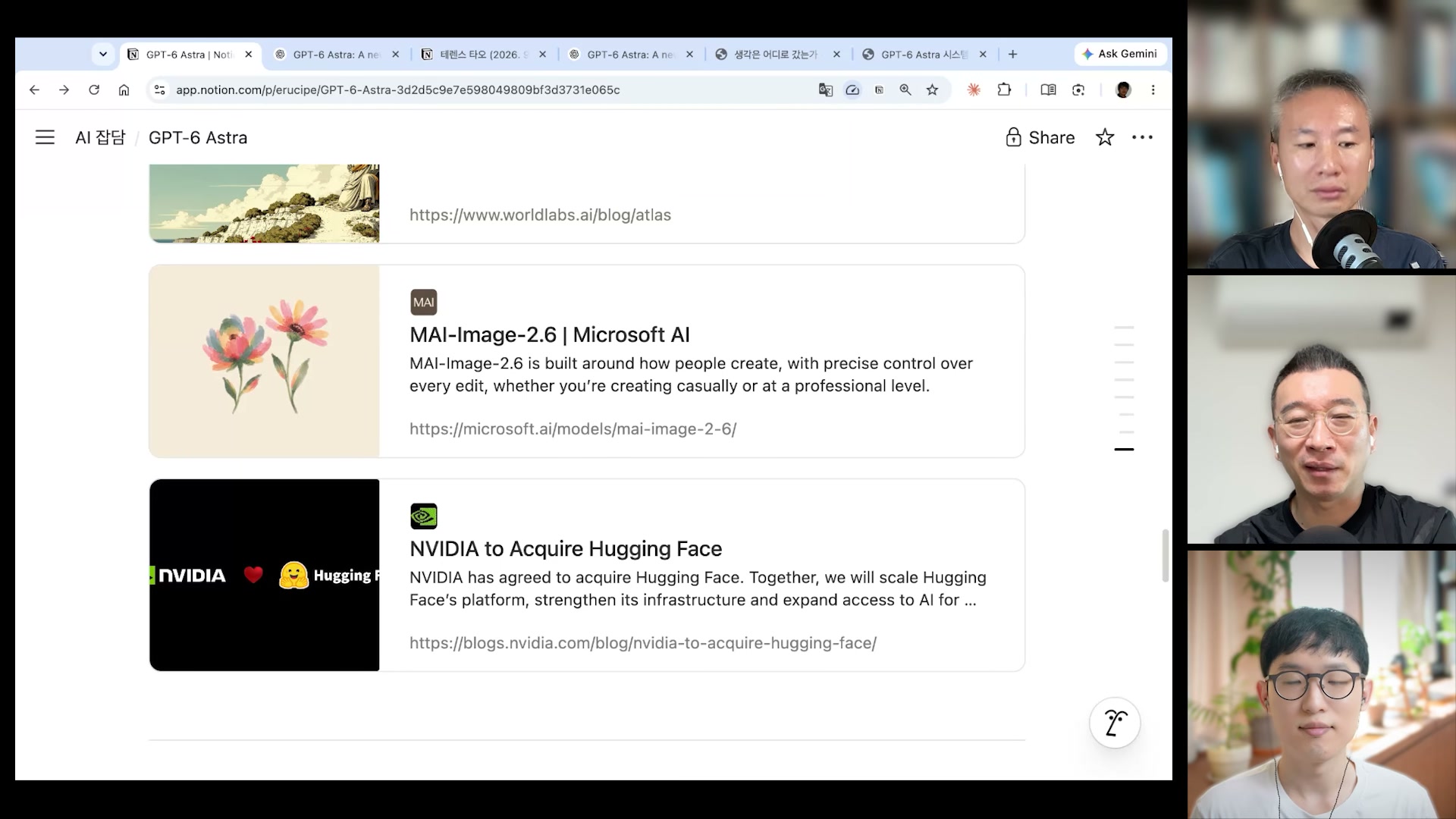Click the GPT-6 Astra breadcrumb title
Screen dimensions: 1456x819
198,137
